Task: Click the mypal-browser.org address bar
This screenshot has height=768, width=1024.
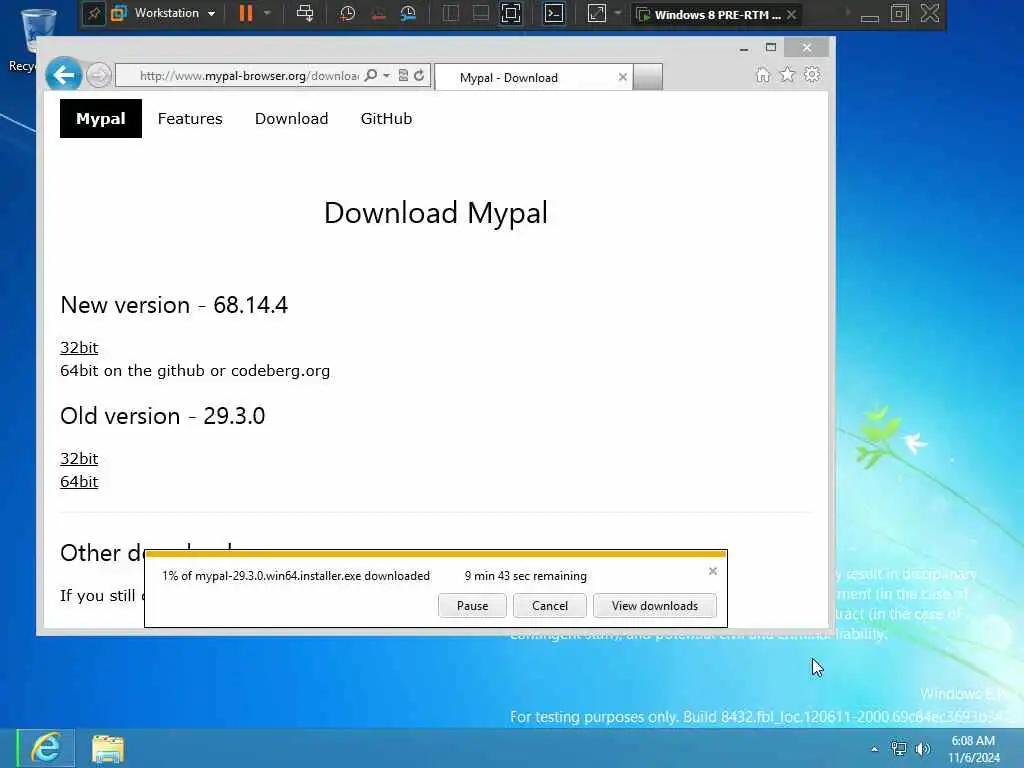Action: point(248,76)
